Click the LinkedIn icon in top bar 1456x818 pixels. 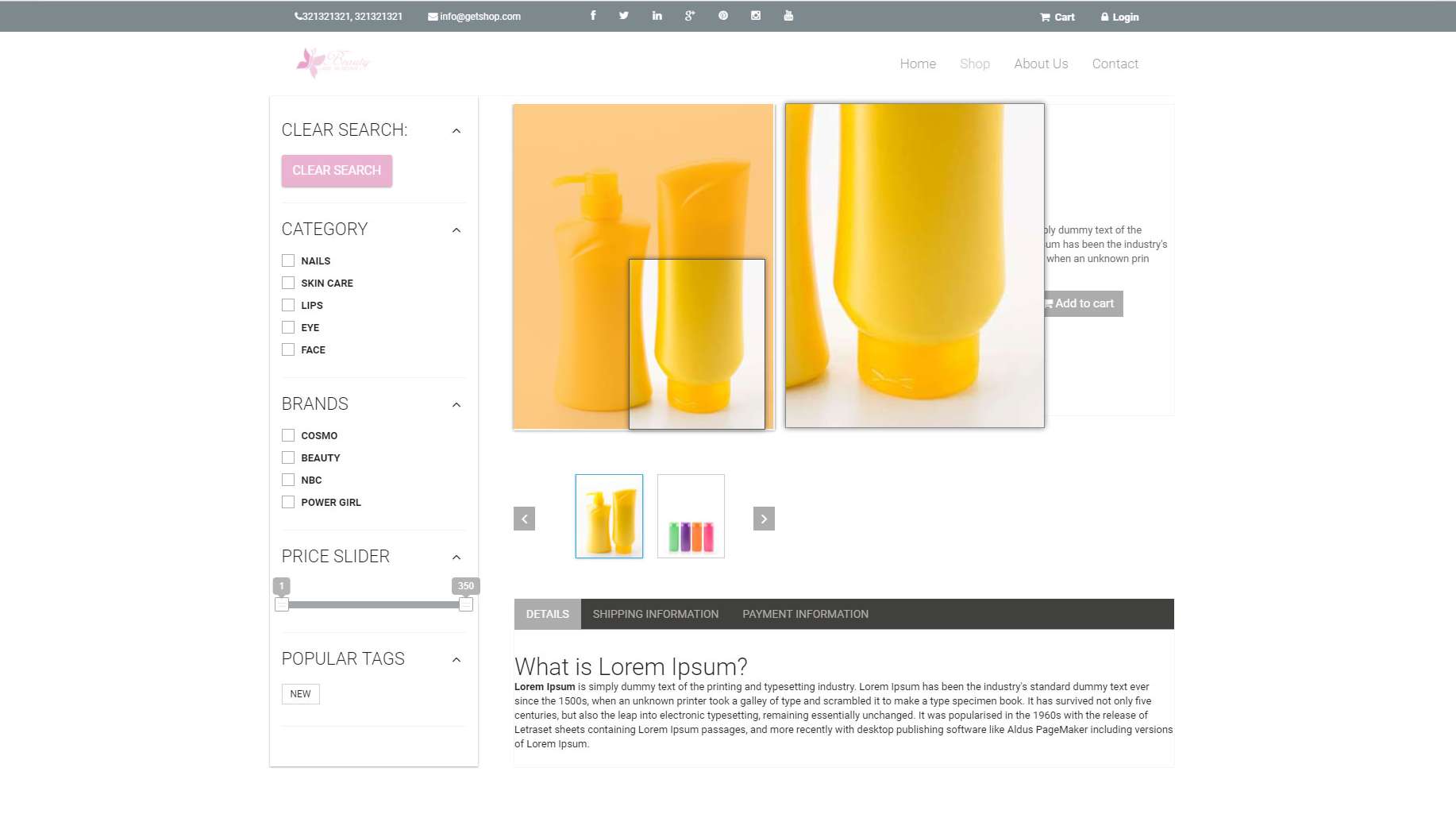tap(657, 16)
